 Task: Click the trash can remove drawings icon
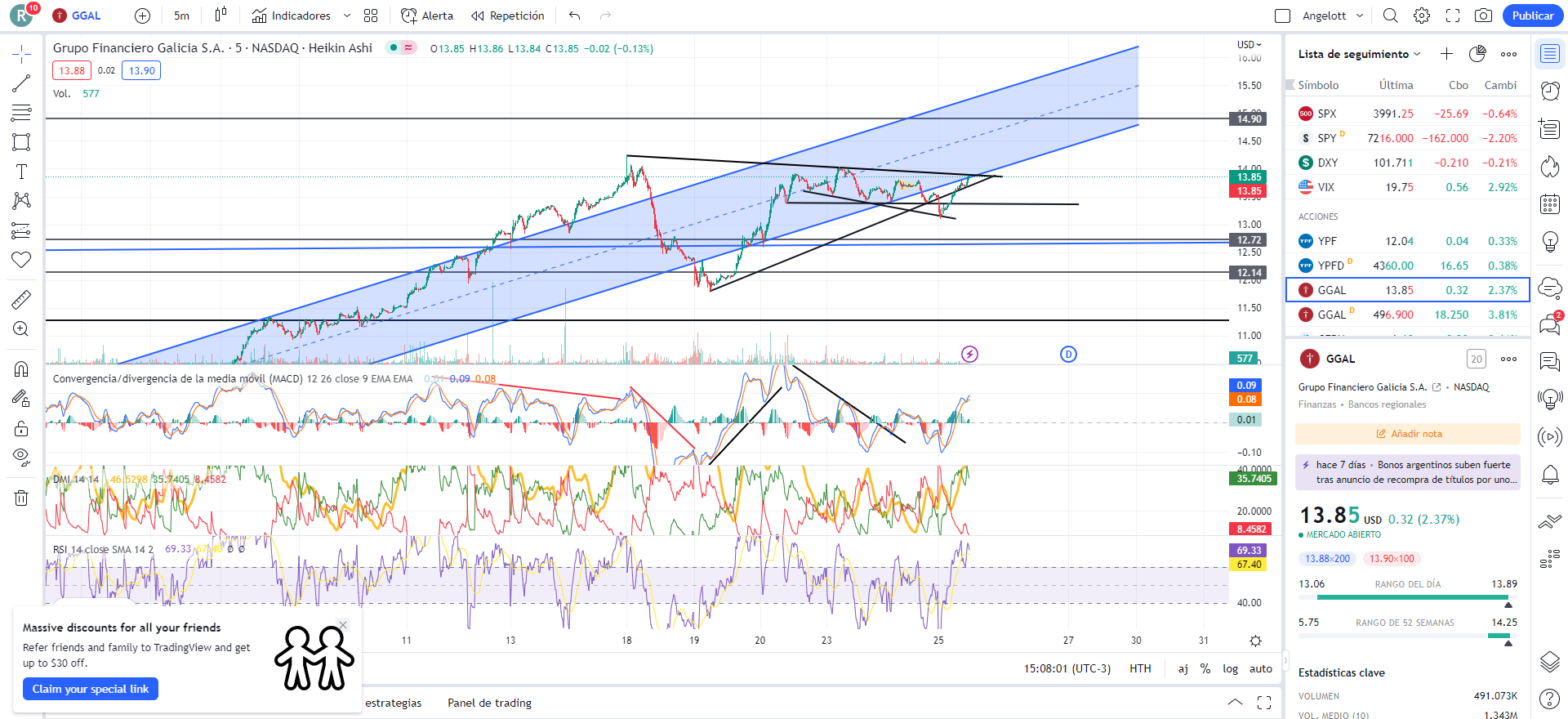pos(21,498)
